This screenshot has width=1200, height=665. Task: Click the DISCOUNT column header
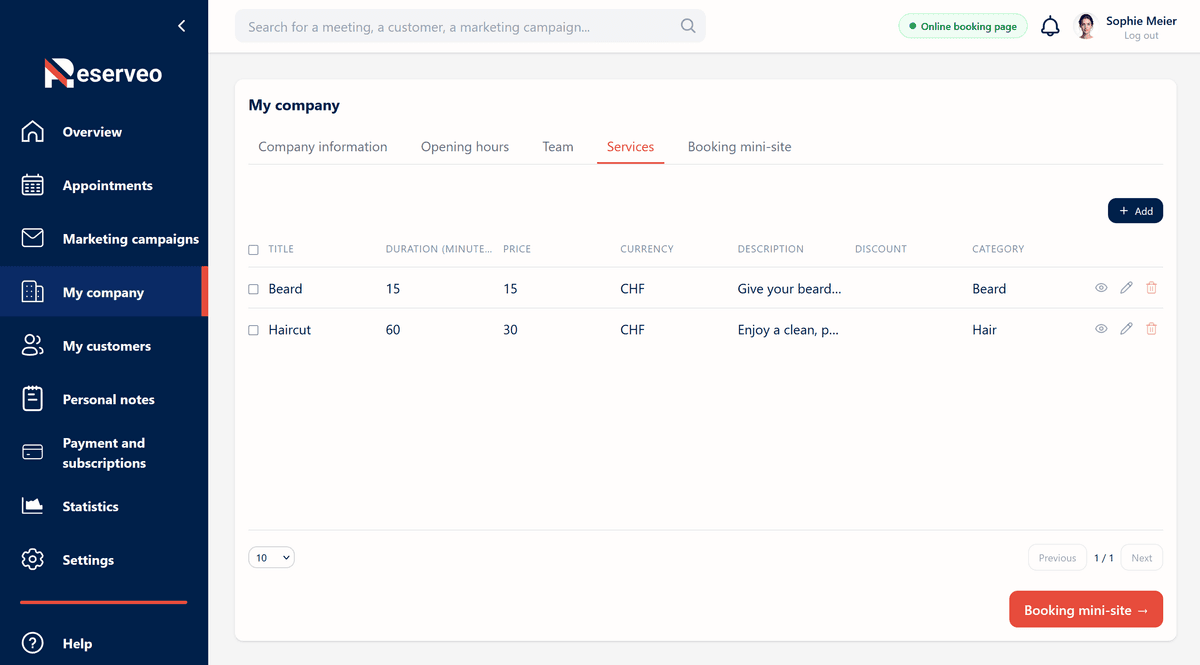click(881, 249)
